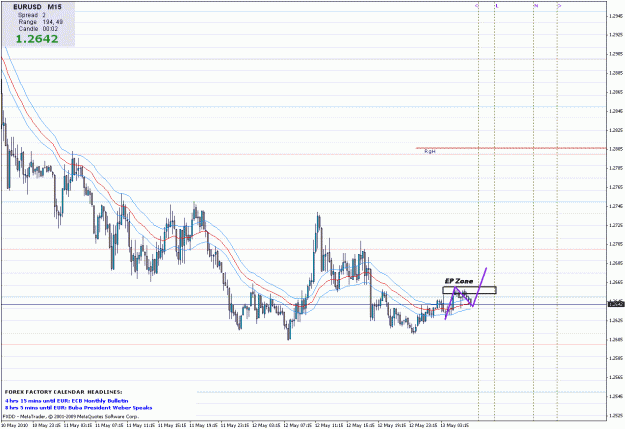Click the 13 May 03:15 time label

click(x=455, y=425)
